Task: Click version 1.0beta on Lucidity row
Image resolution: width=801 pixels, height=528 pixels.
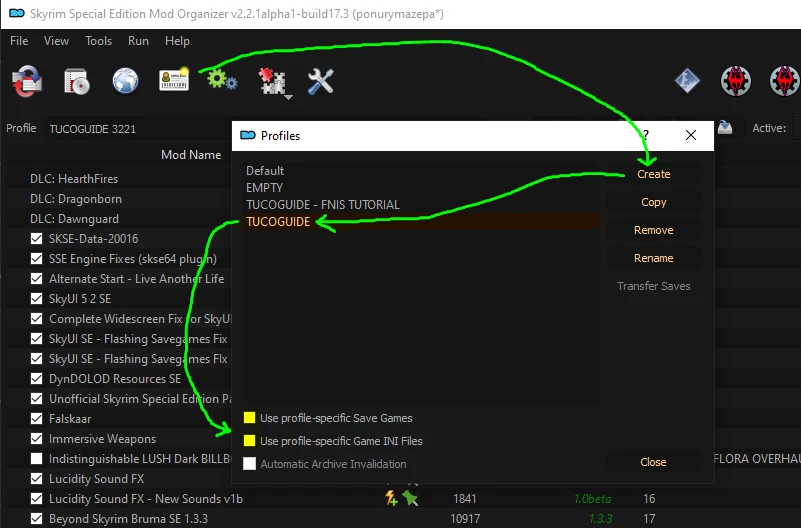Action: (x=592, y=498)
